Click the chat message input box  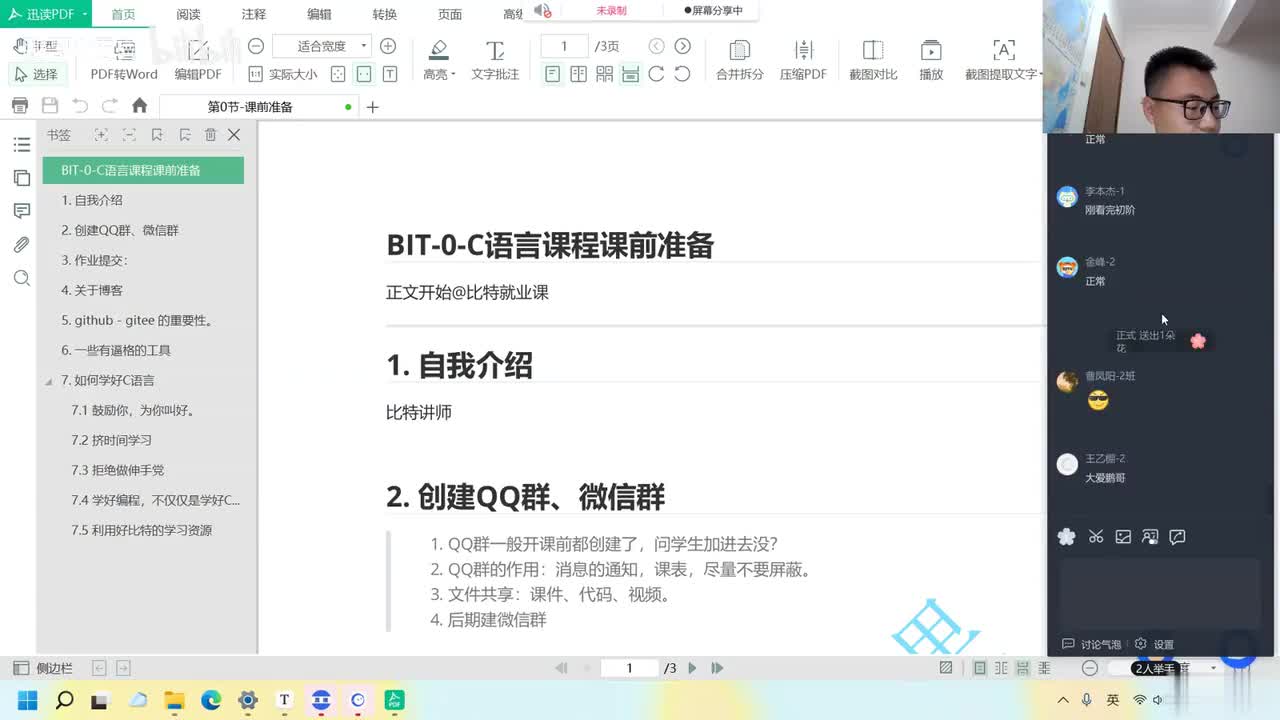point(1160,594)
